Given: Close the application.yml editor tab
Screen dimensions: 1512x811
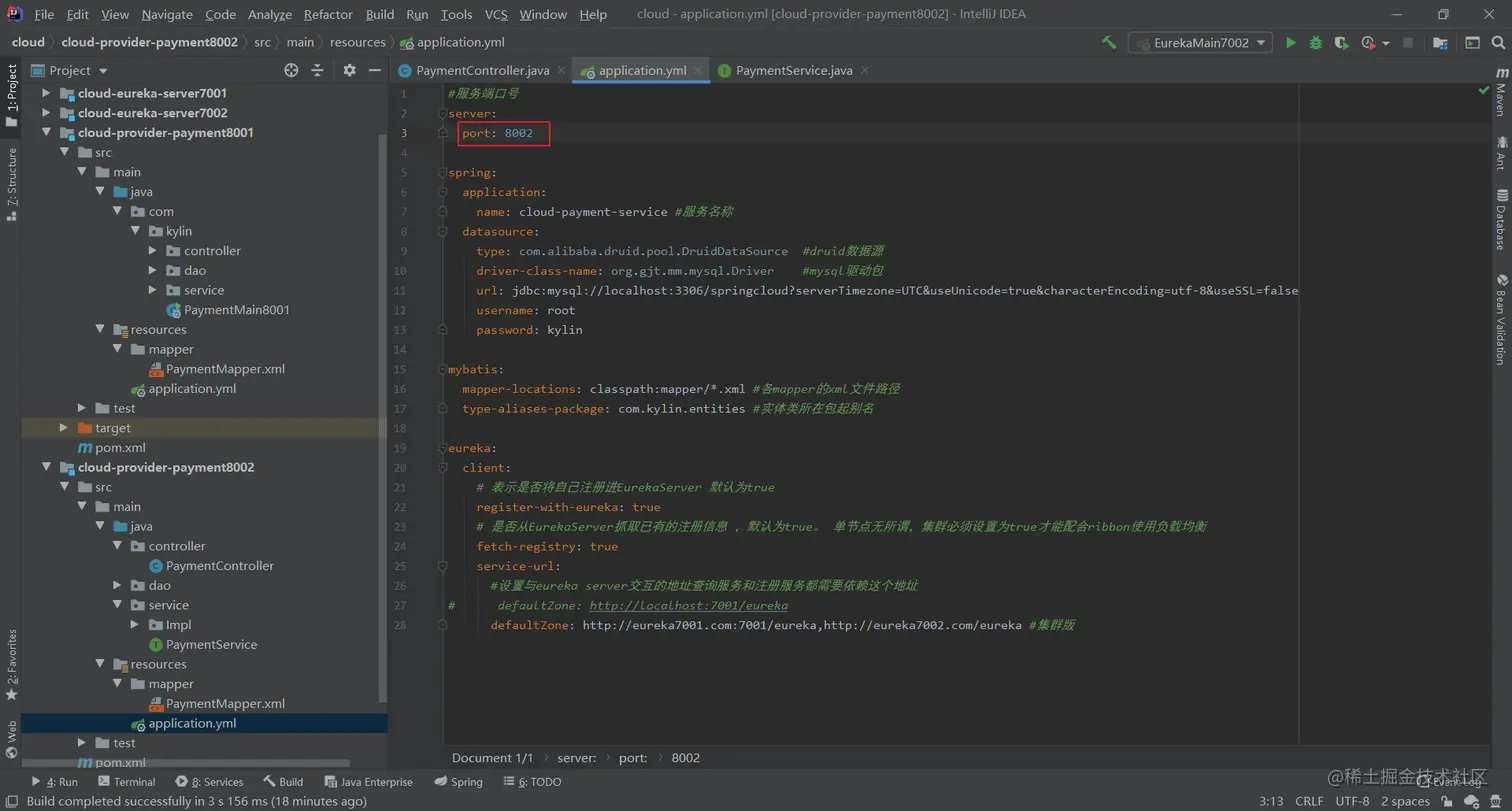Looking at the screenshot, I should tap(698, 70).
